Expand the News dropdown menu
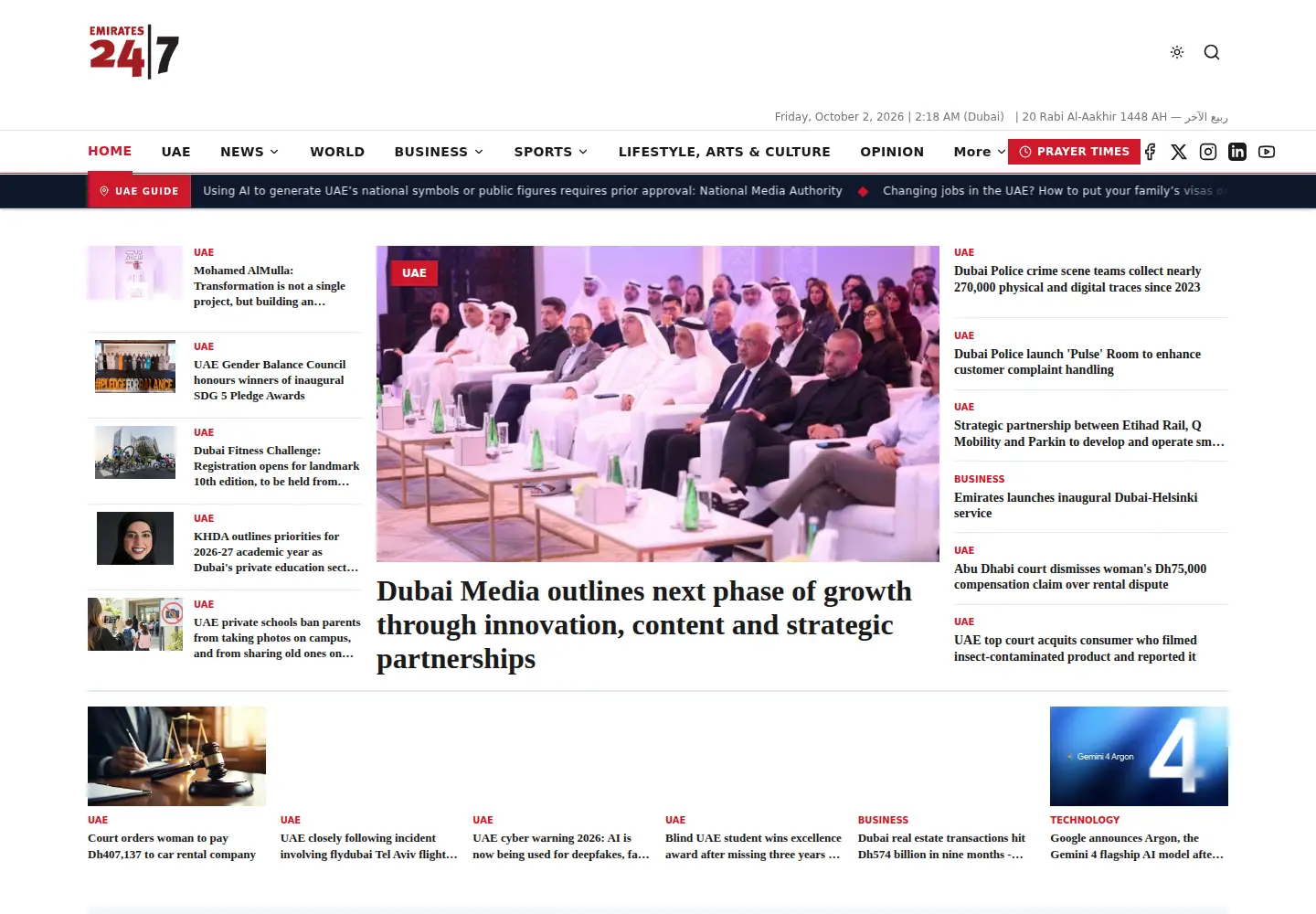The height and width of the screenshot is (914, 1316). point(249,152)
